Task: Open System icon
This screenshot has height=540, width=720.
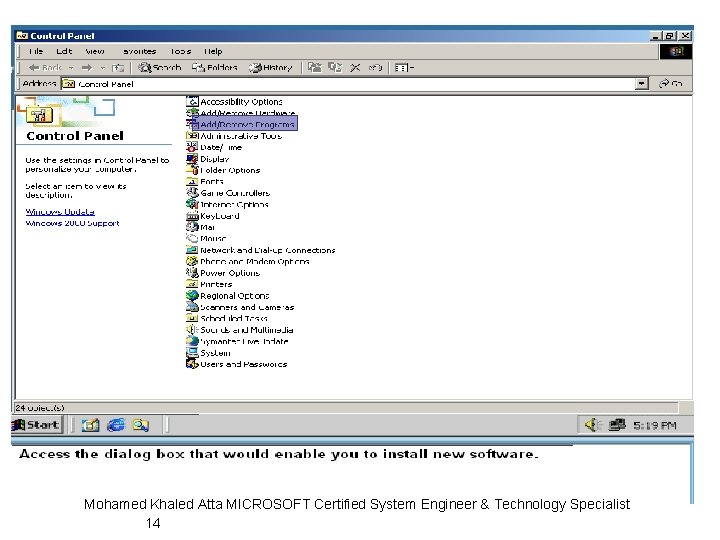Action: [192, 353]
